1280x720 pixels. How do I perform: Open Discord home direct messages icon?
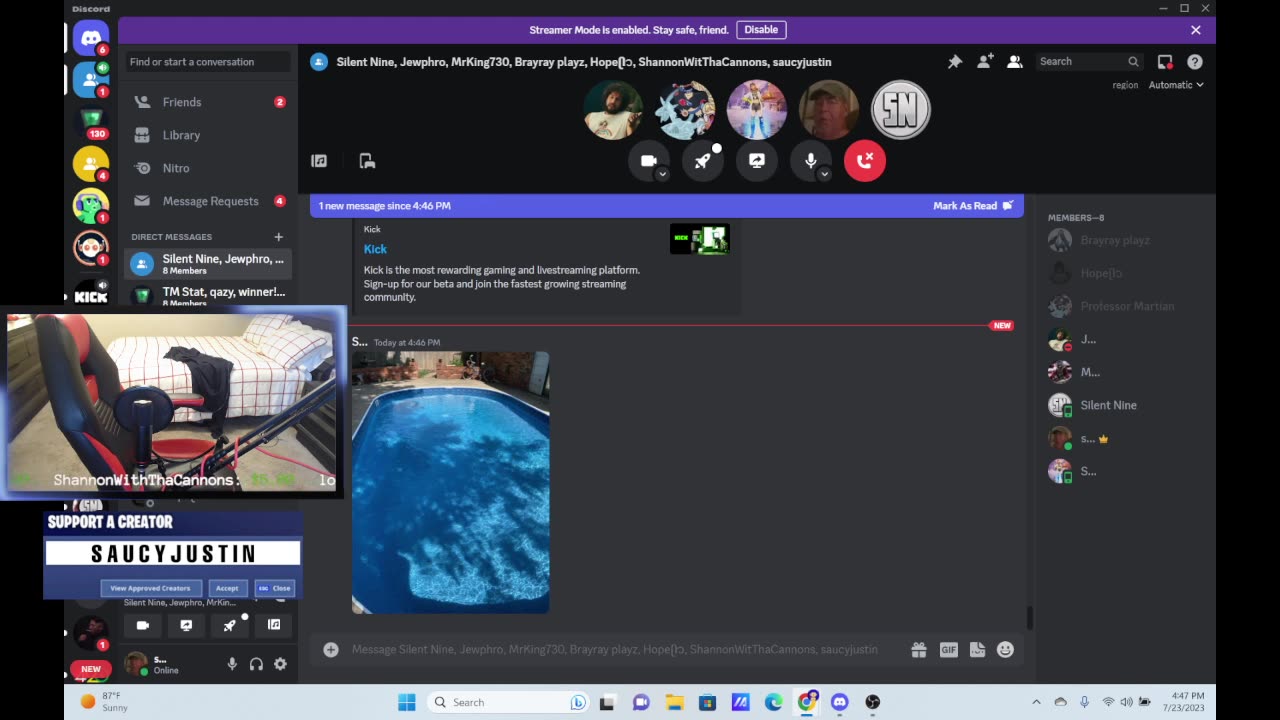[91, 39]
